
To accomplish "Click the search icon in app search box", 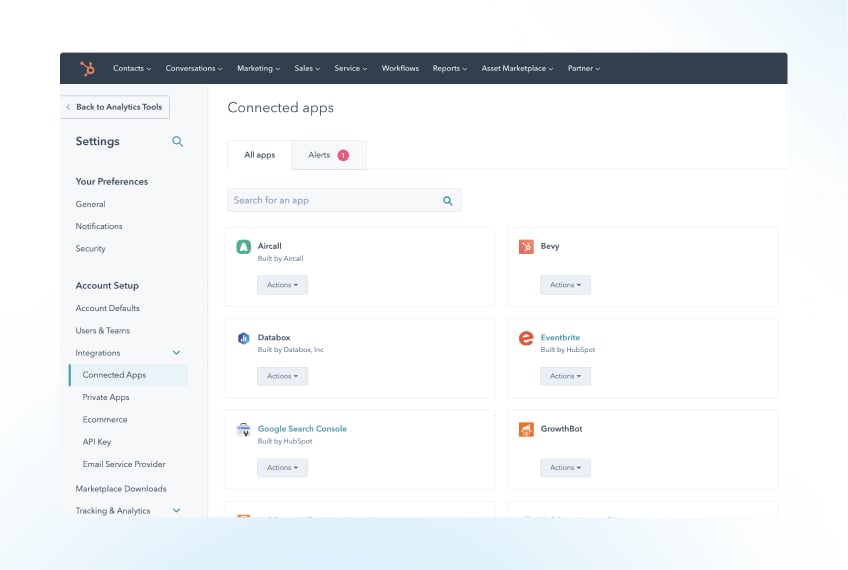I will point(448,201).
